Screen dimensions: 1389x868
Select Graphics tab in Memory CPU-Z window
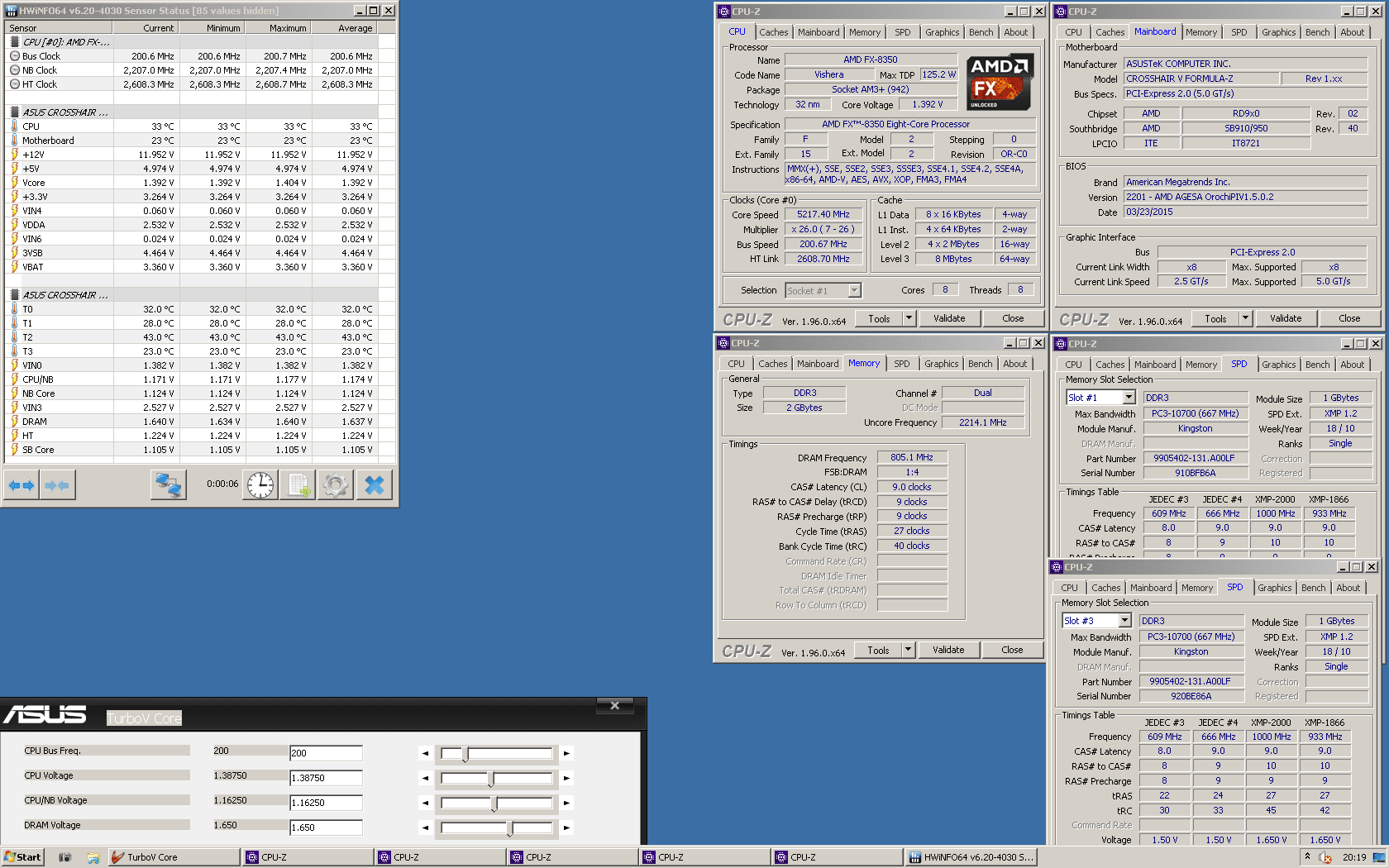tap(942, 364)
